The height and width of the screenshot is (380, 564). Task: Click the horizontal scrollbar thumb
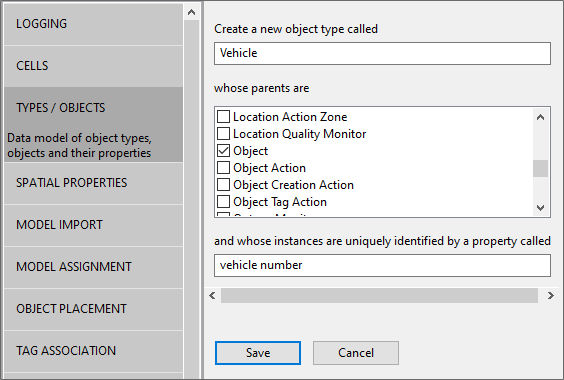coord(379,295)
